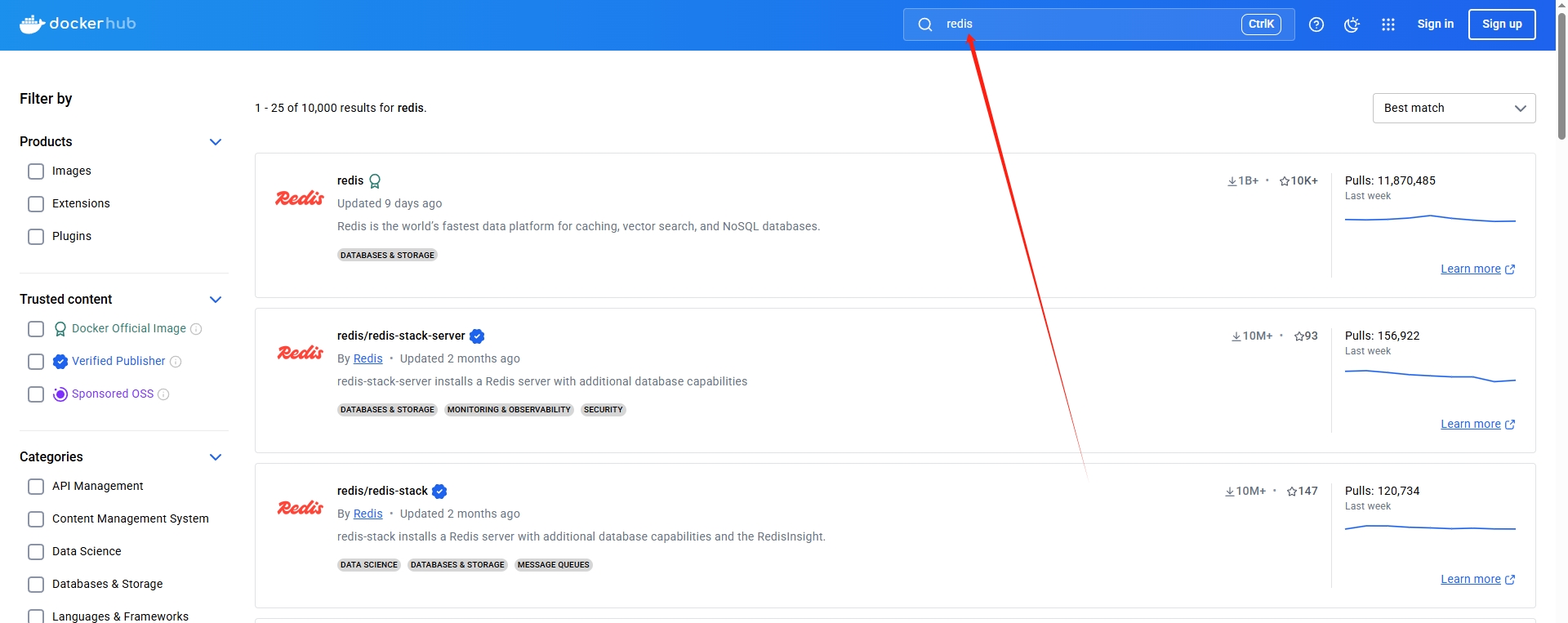
Task: Open the redis image title
Action: [x=350, y=180]
